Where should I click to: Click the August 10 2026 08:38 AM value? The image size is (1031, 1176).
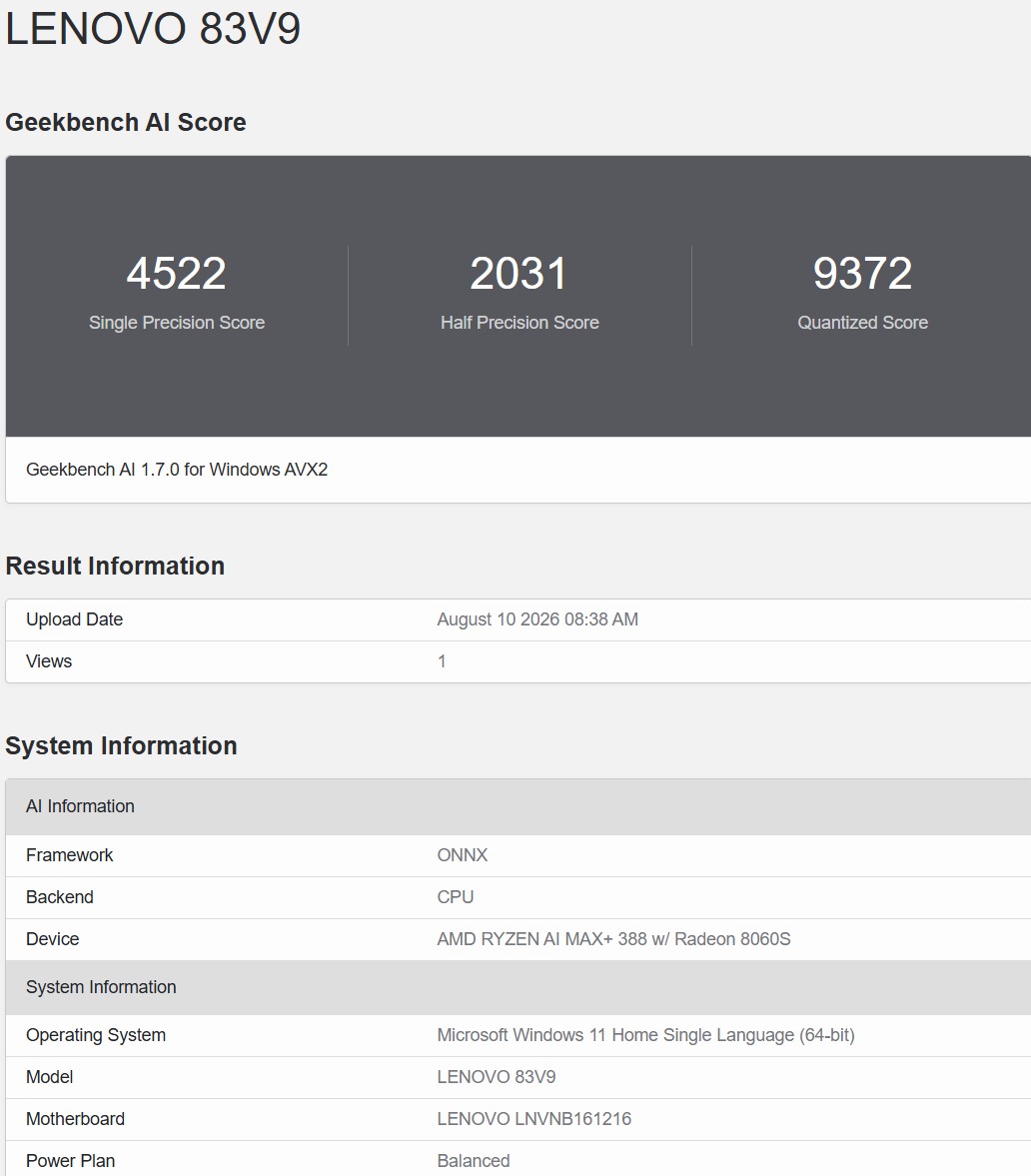coord(537,619)
